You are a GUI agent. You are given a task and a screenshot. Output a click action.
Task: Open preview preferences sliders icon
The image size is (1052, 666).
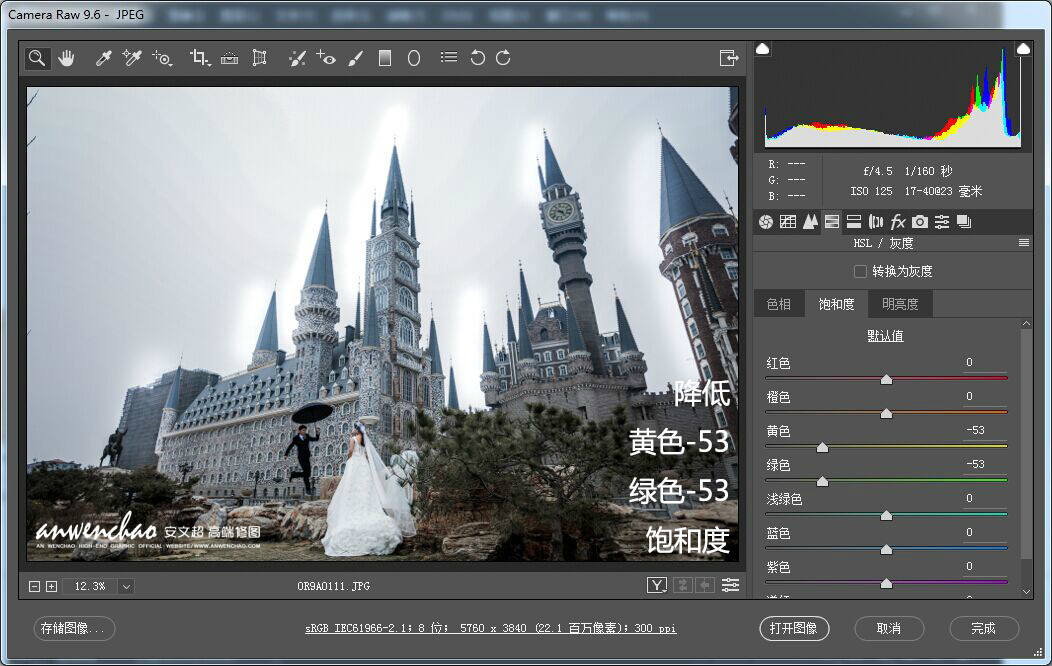point(731,586)
